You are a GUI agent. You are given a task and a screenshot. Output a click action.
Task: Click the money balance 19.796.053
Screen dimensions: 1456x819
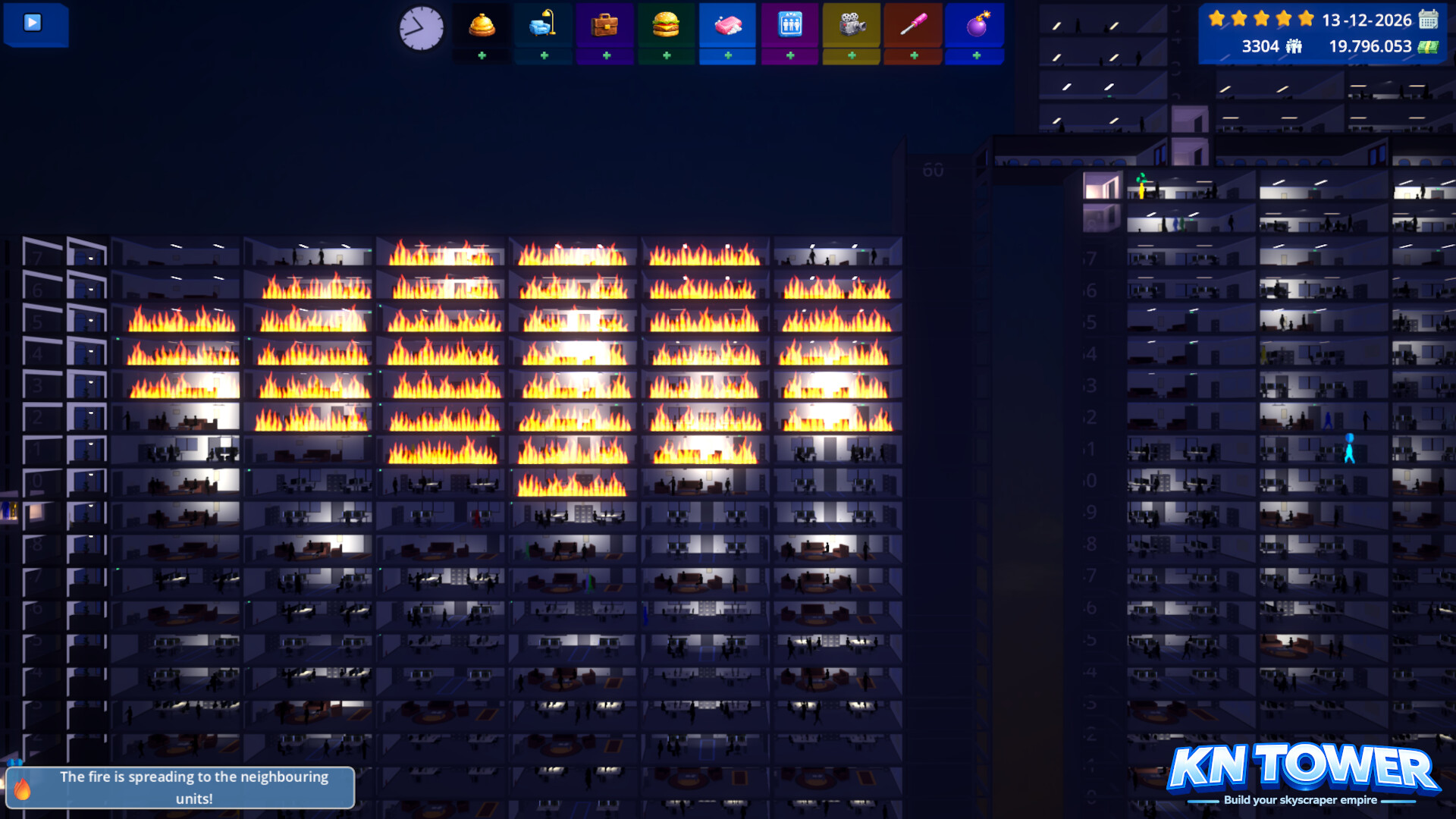[1370, 46]
